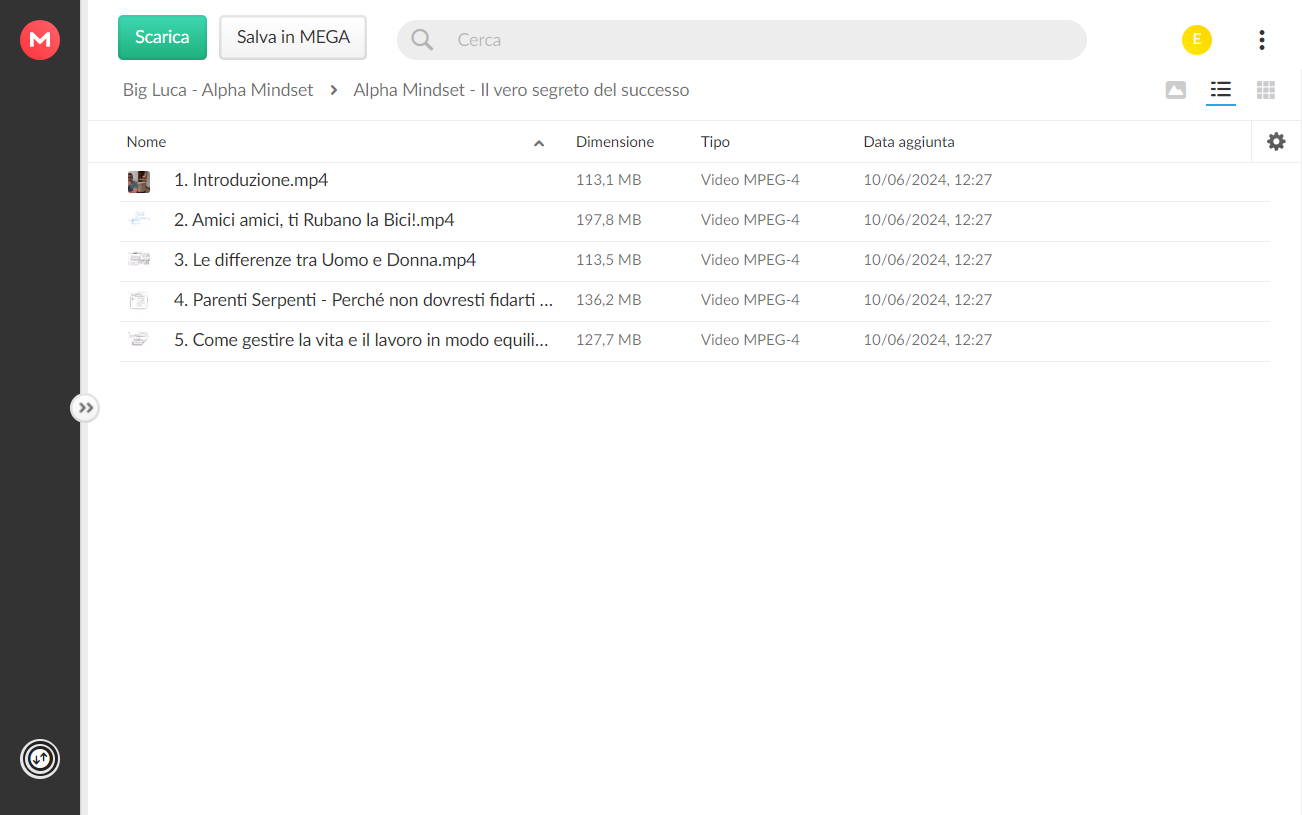Select the list view icon
This screenshot has height=815, width=1302.
[x=1220, y=90]
